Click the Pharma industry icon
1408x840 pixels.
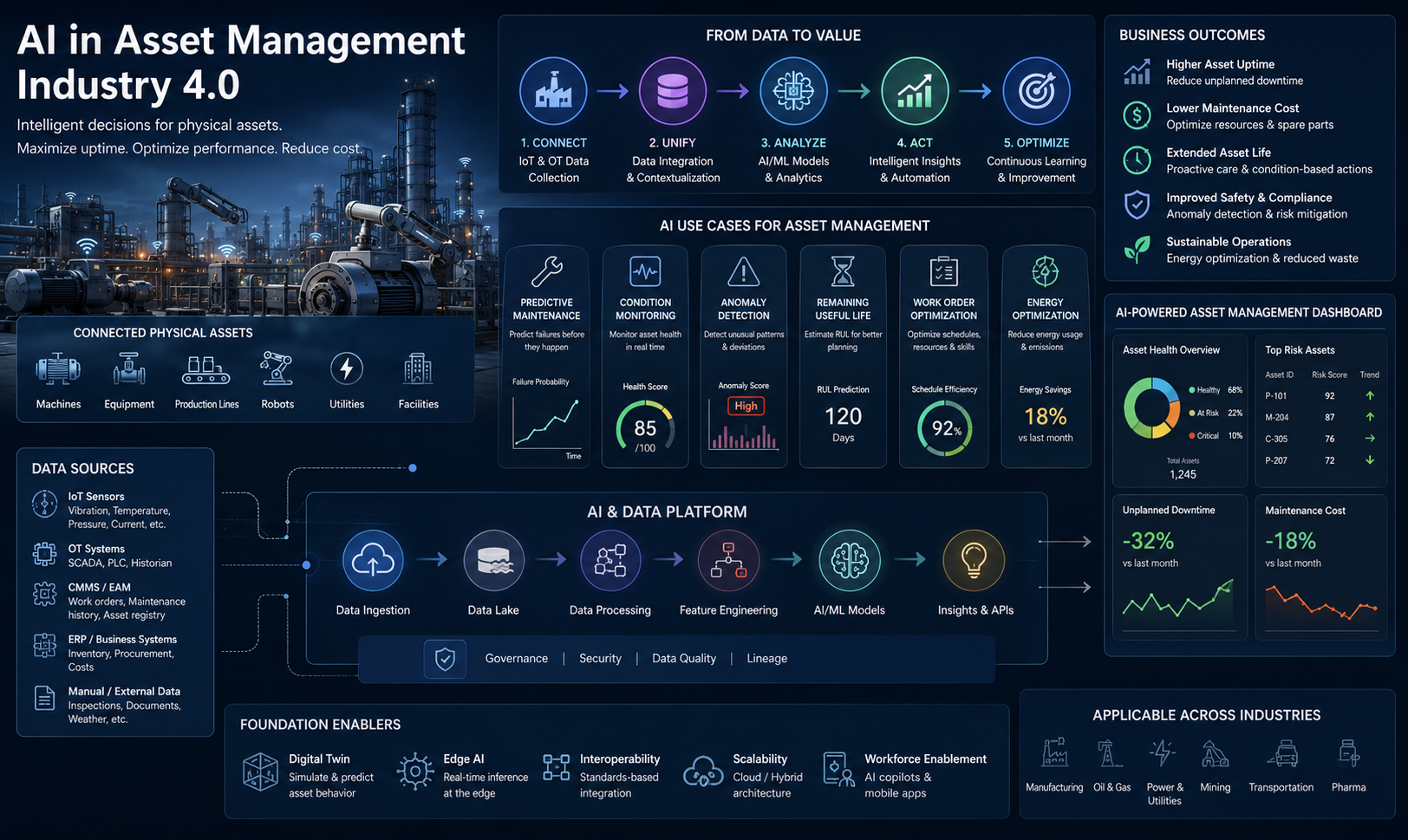click(1348, 753)
